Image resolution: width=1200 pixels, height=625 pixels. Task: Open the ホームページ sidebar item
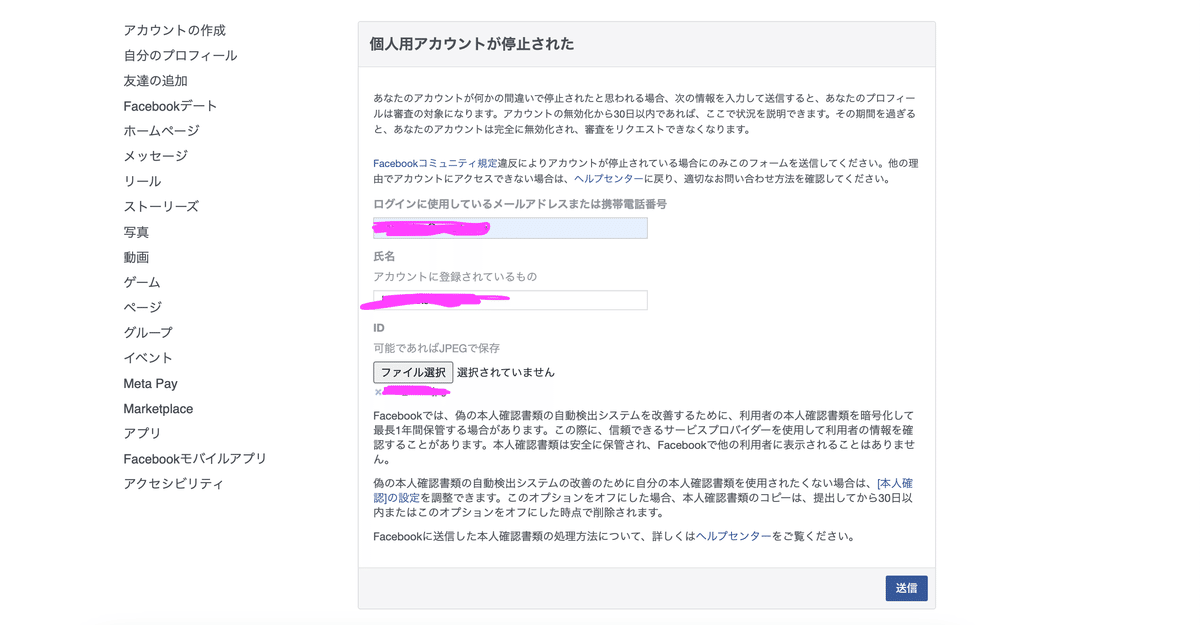point(162,130)
